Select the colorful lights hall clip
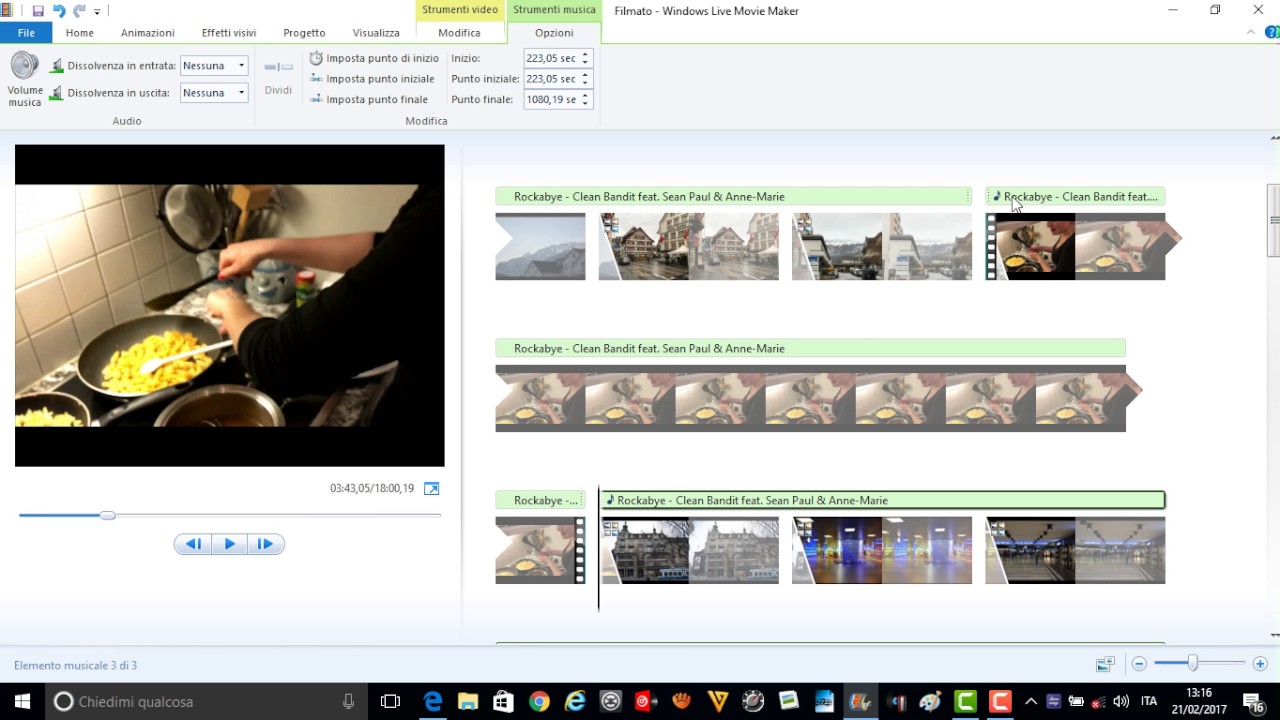Image resolution: width=1280 pixels, height=720 pixels. coord(881,550)
